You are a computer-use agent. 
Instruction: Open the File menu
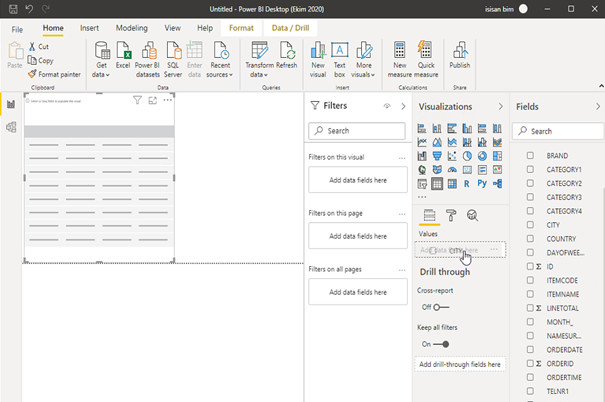tap(17, 29)
